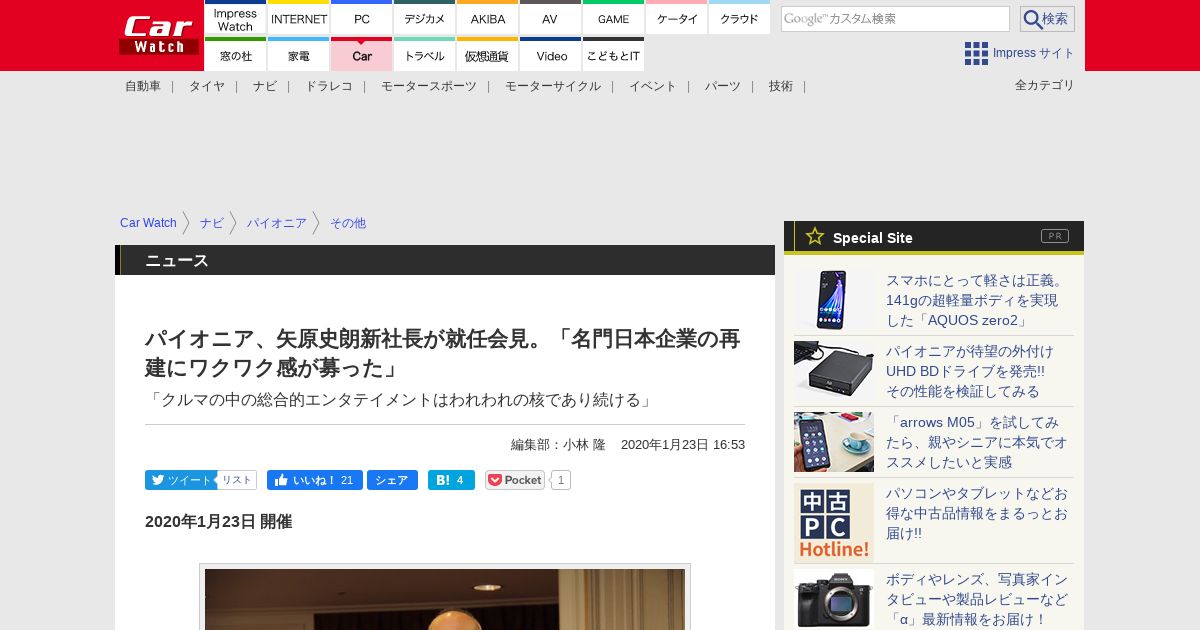Open the press conference photo
This screenshot has height=630, width=1200.
pyautogui.click(x=445, y=598)
